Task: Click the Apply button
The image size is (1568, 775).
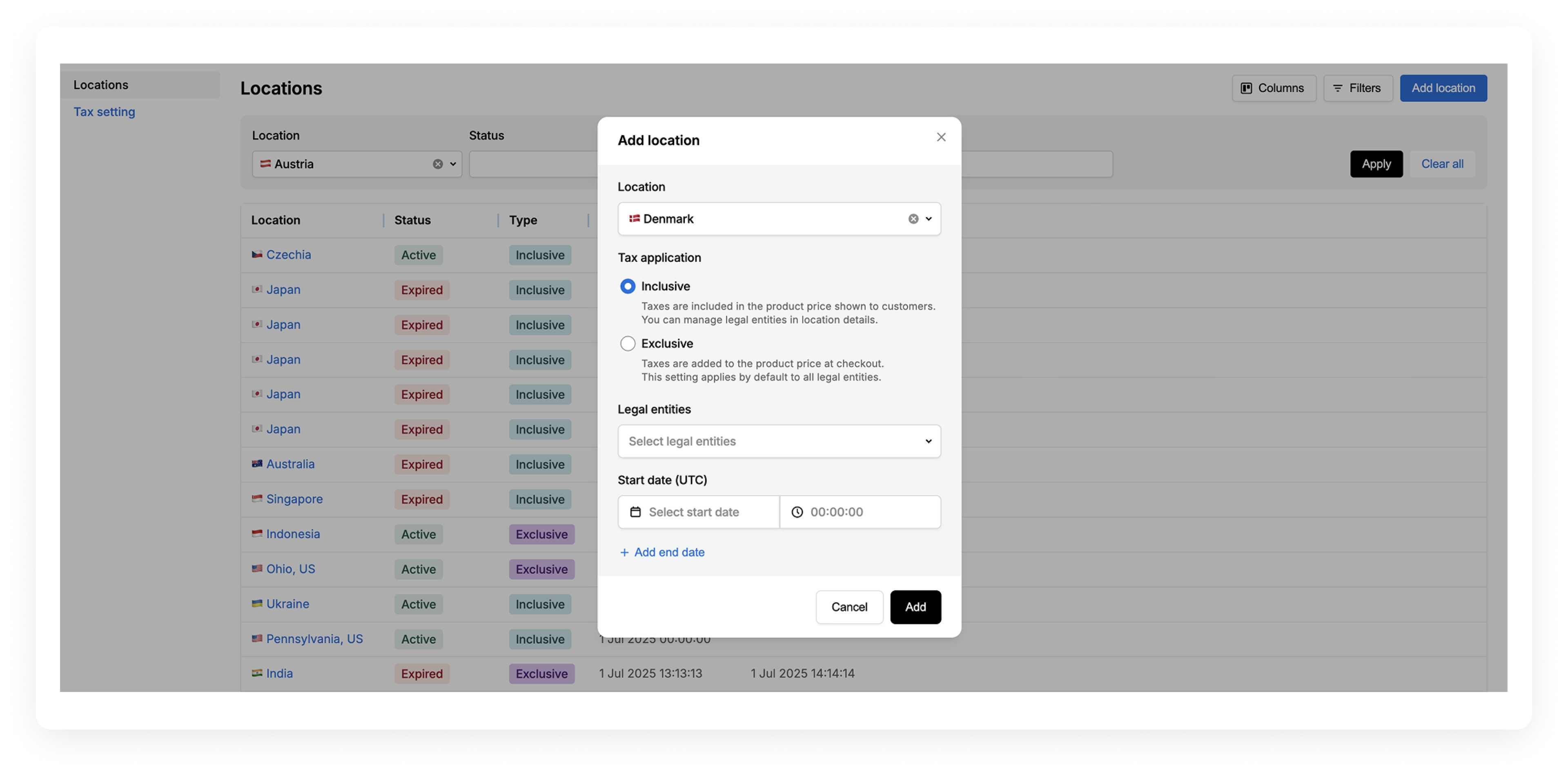Action: [x=1376, y=164]
